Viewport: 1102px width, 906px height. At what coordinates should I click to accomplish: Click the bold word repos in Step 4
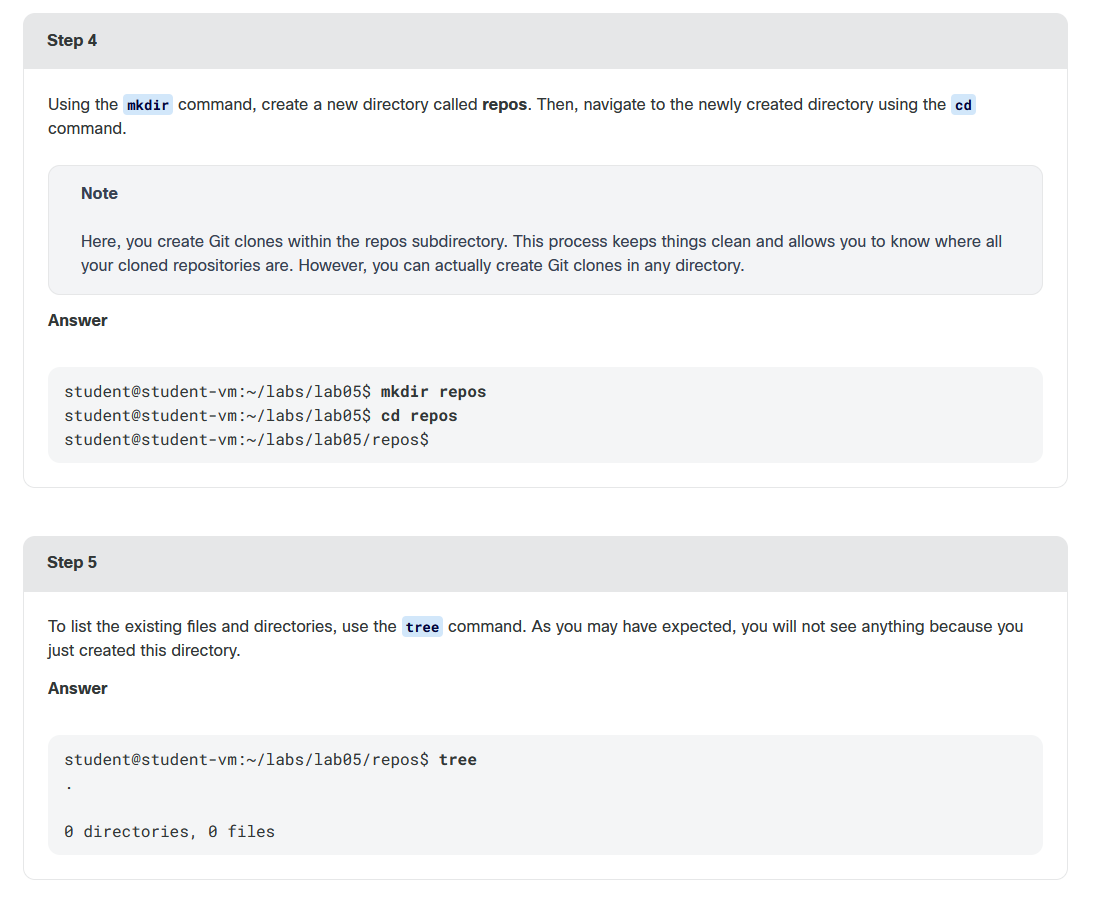tap(504, 105)
